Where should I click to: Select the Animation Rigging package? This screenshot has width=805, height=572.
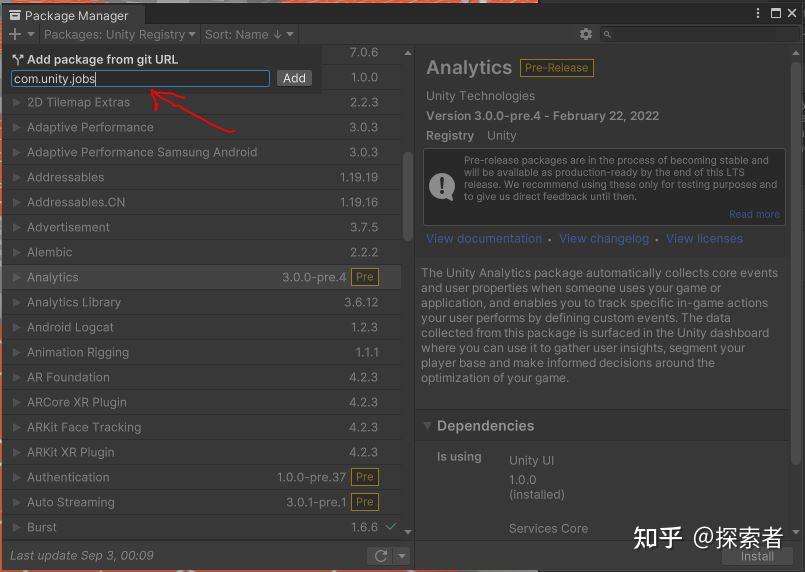202,352
